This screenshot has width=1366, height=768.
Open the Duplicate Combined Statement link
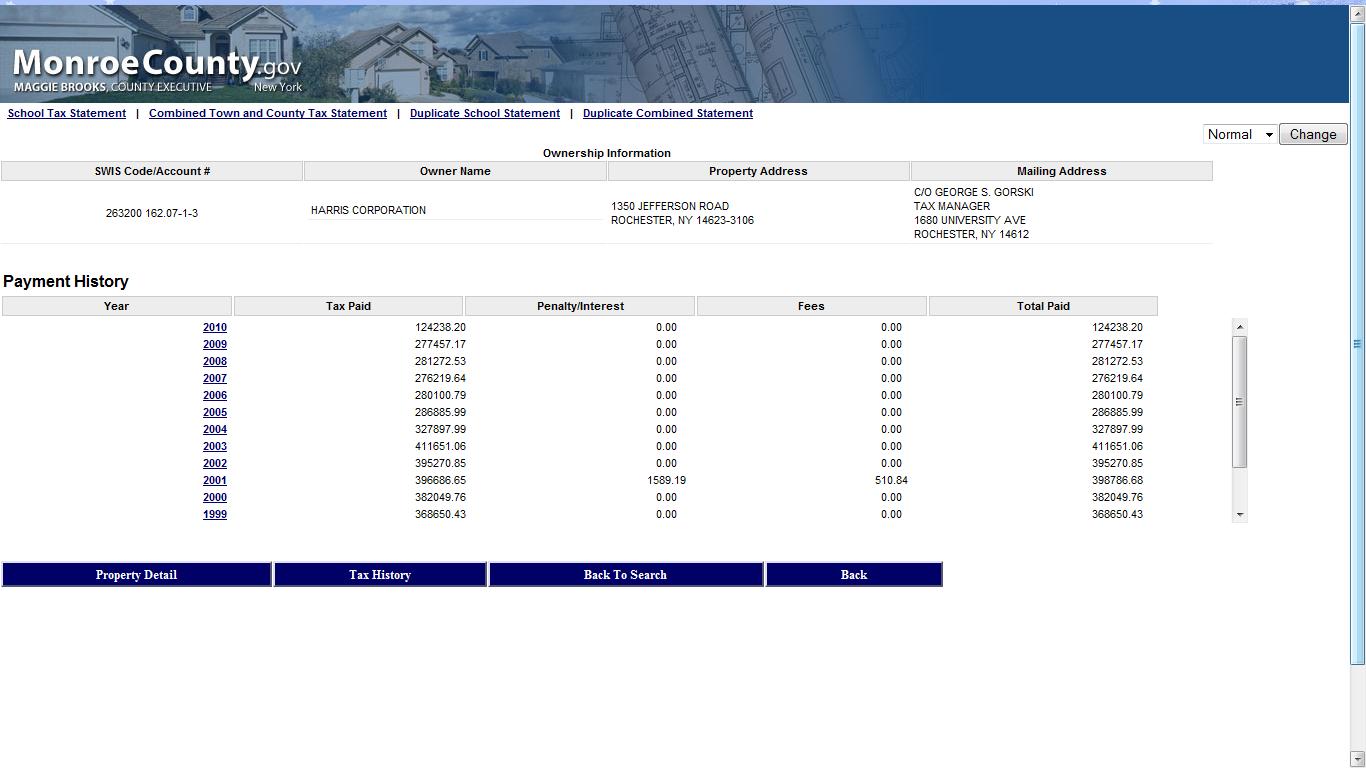coord(667,113)
